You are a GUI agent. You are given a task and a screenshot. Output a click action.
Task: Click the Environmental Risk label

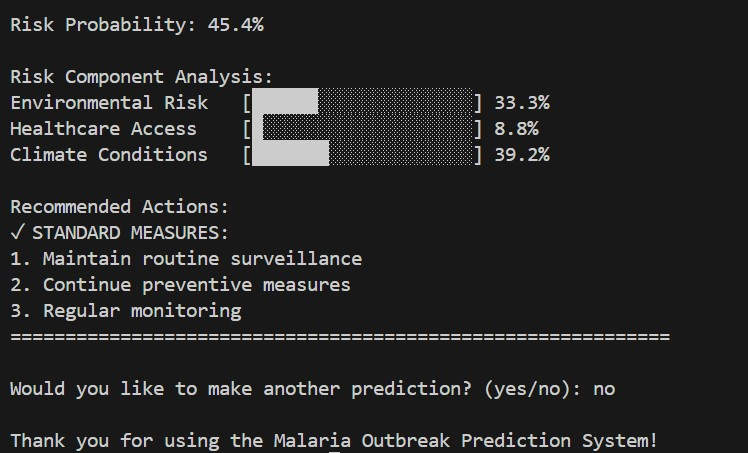point(109,103)
